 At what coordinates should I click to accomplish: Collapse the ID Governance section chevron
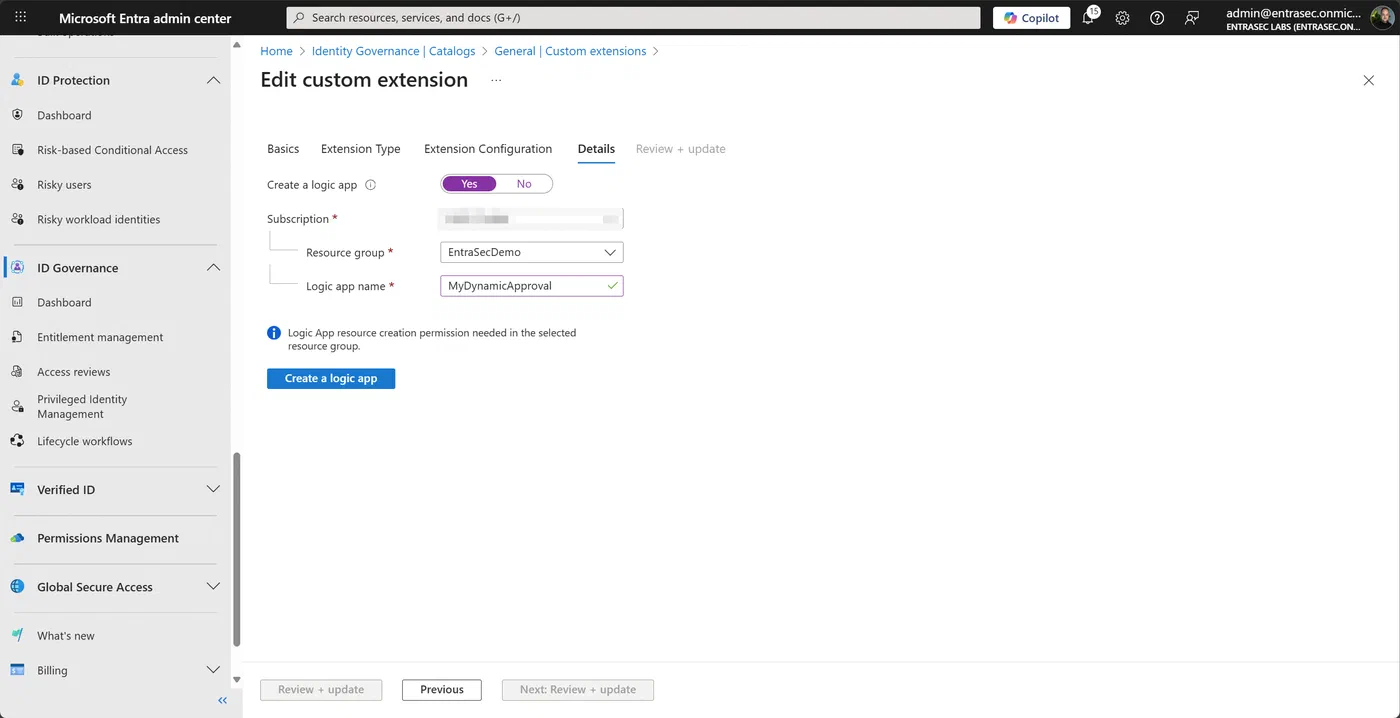tap(213, 268)
